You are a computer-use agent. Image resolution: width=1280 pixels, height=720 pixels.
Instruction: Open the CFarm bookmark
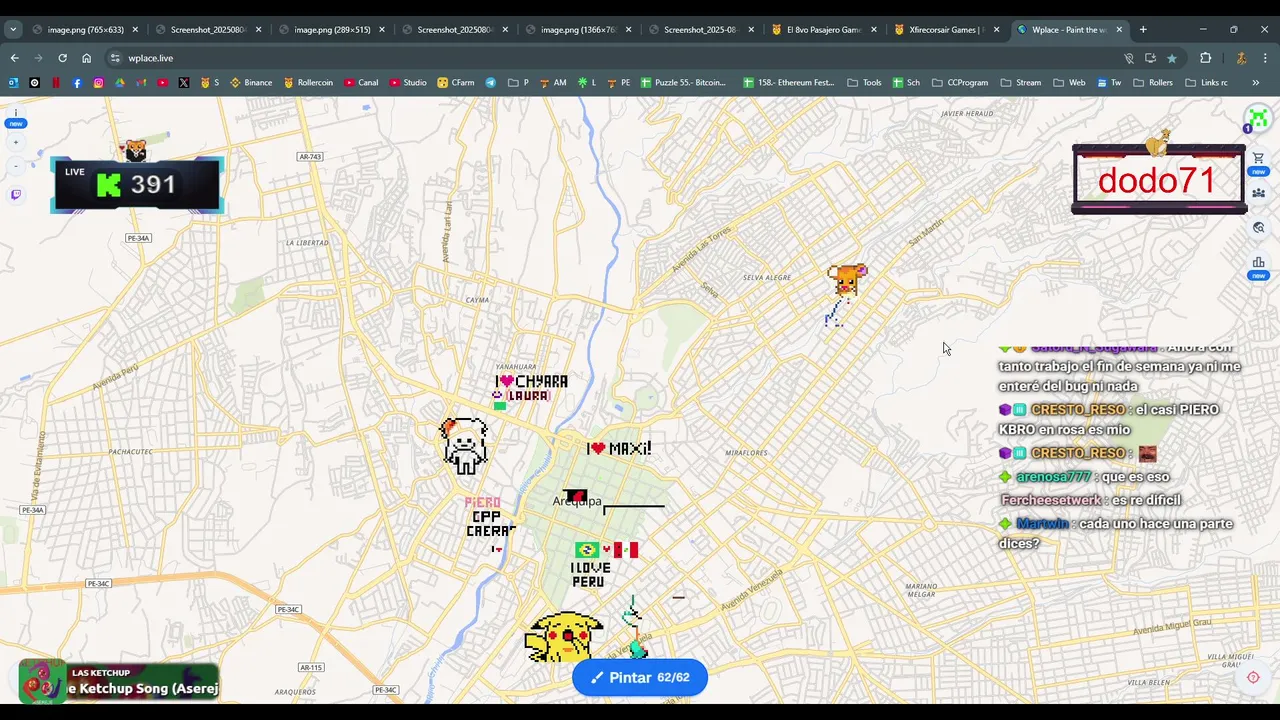[x=455, y=82]
